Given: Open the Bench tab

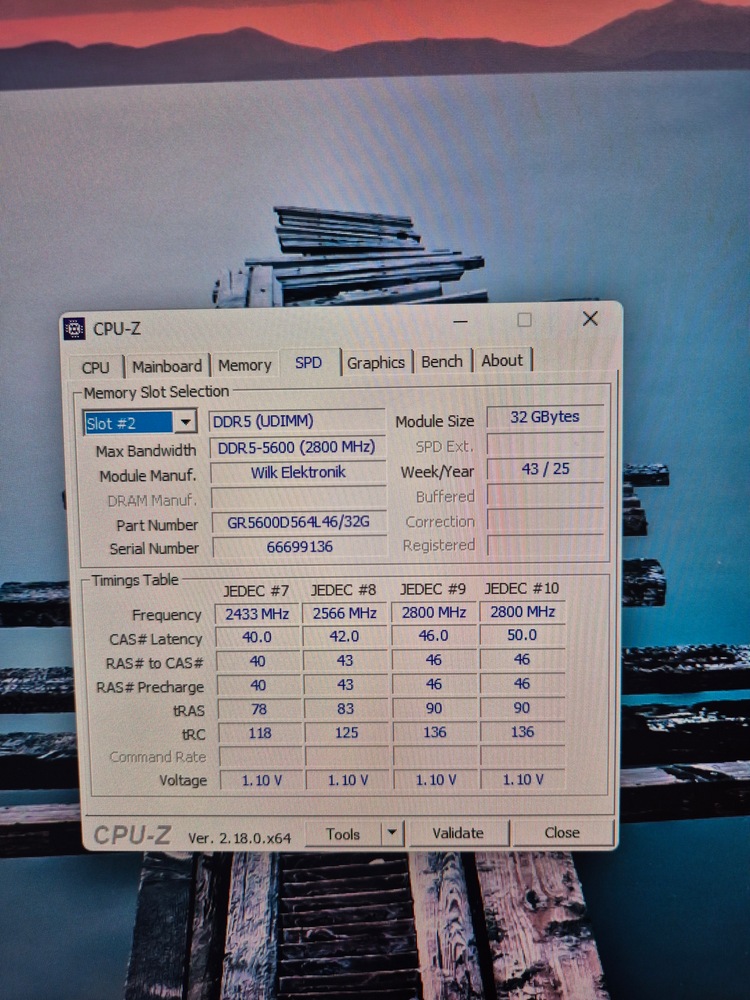Looking at the screenshot, I should tap(442, 362).
